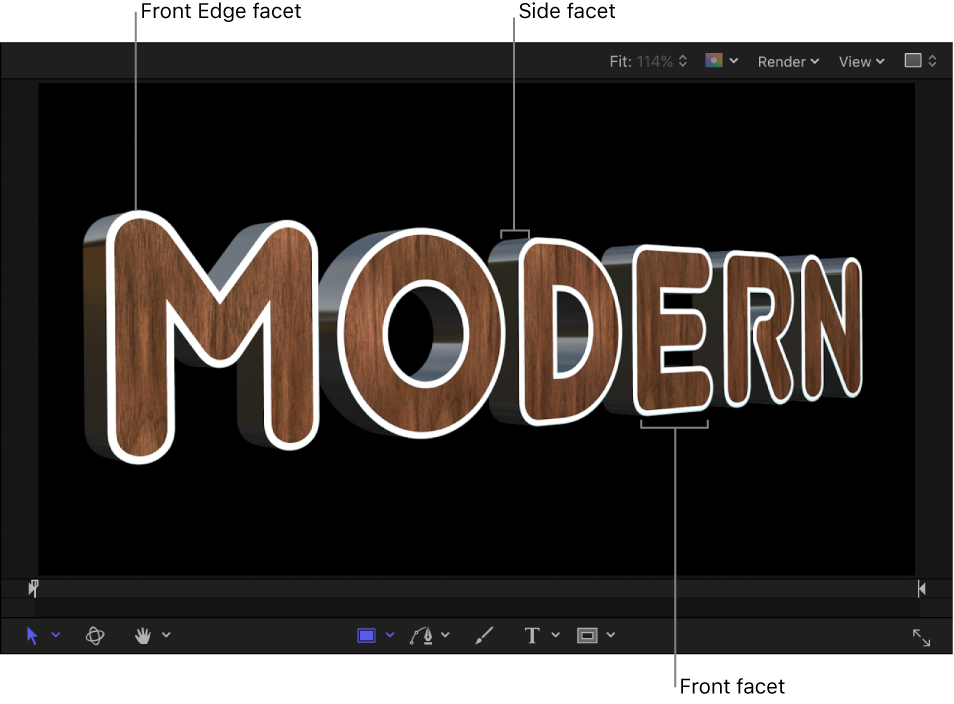Toggle the expanded canvas view control
The height and width of the screenshot is (704, 954).
(x=912, y=61)
